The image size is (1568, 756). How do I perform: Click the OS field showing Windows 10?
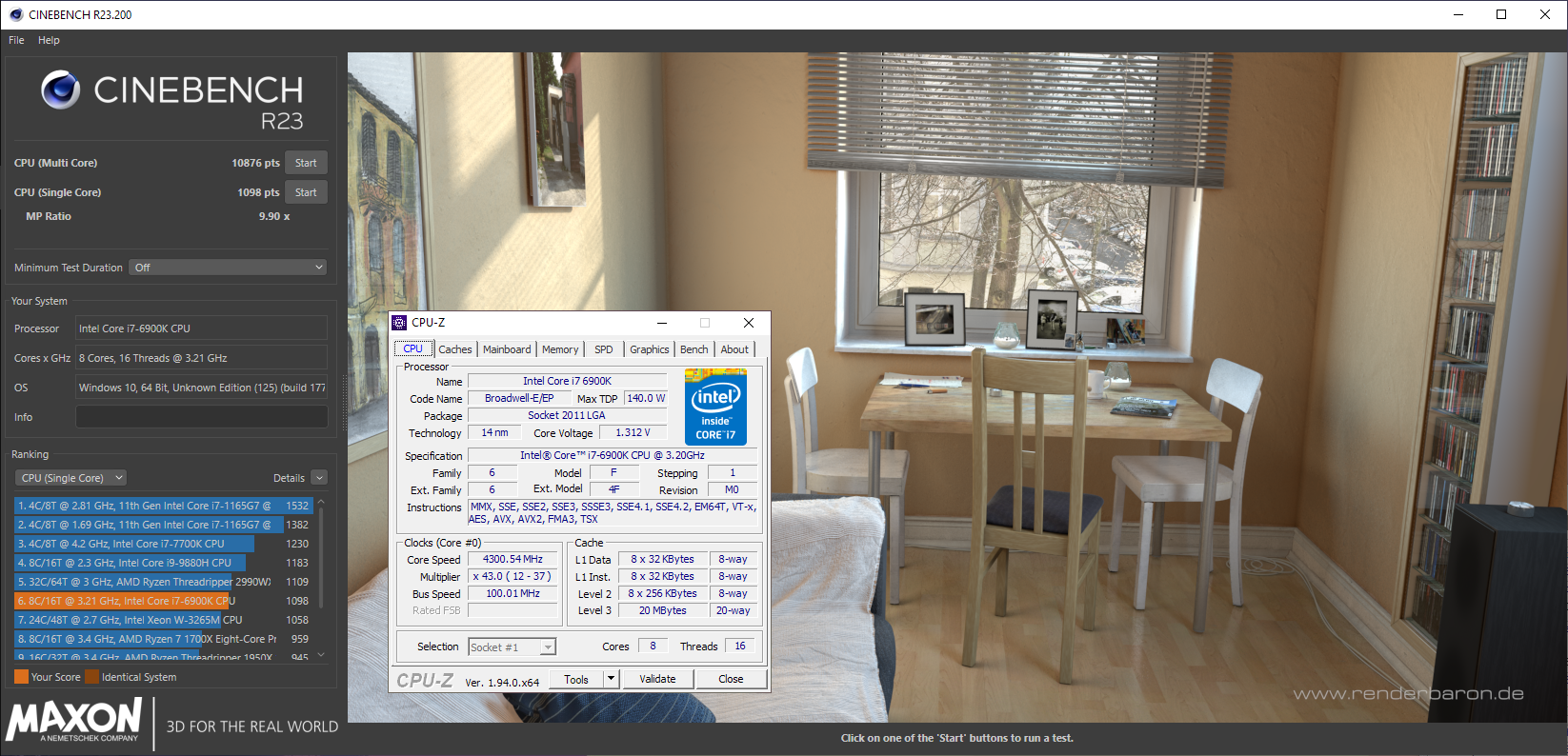202,388
